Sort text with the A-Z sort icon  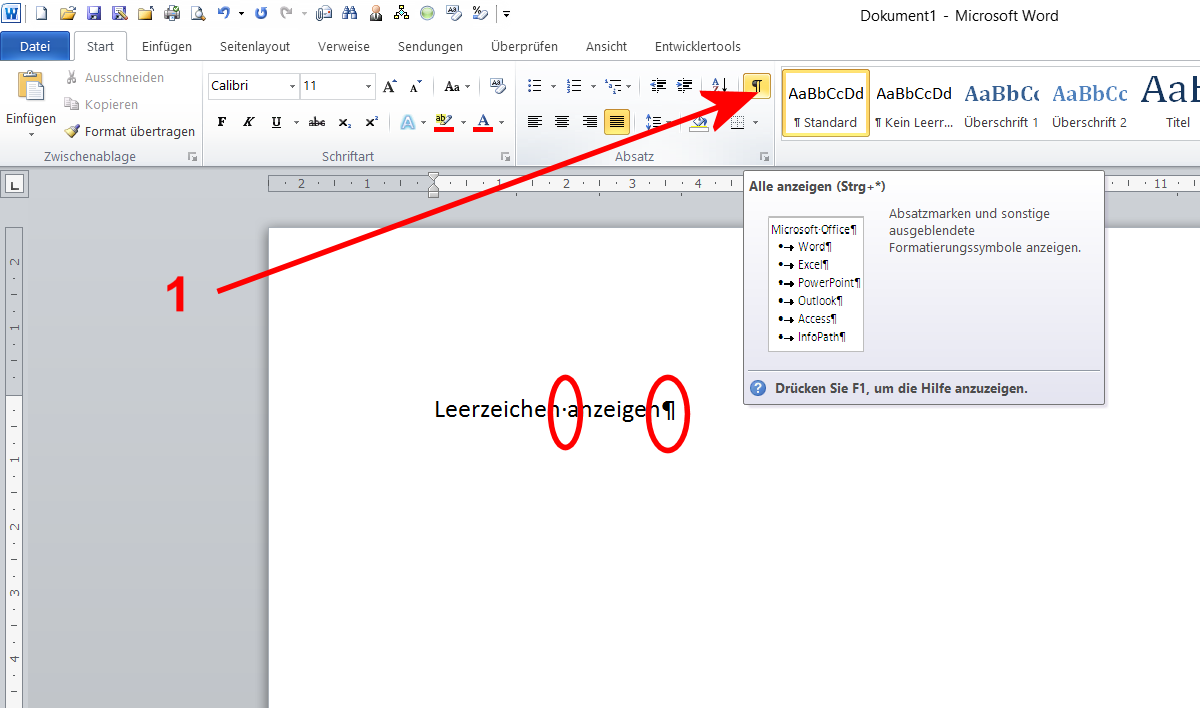click(719, 86)
